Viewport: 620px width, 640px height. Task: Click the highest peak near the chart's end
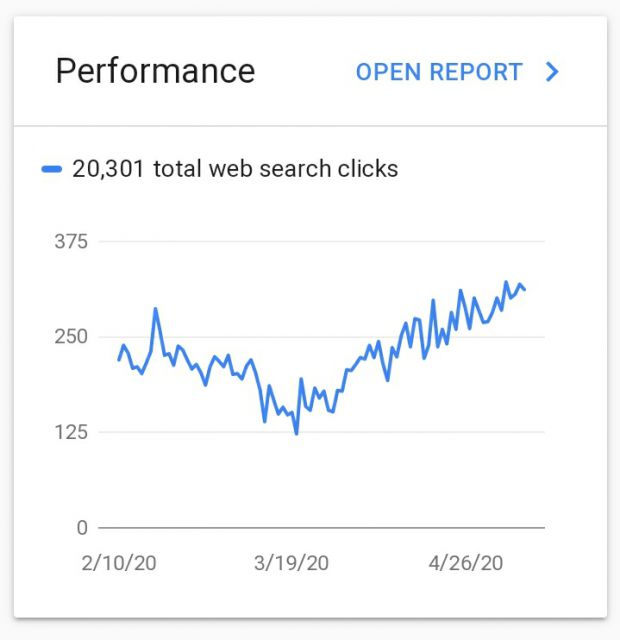(506, 282)
